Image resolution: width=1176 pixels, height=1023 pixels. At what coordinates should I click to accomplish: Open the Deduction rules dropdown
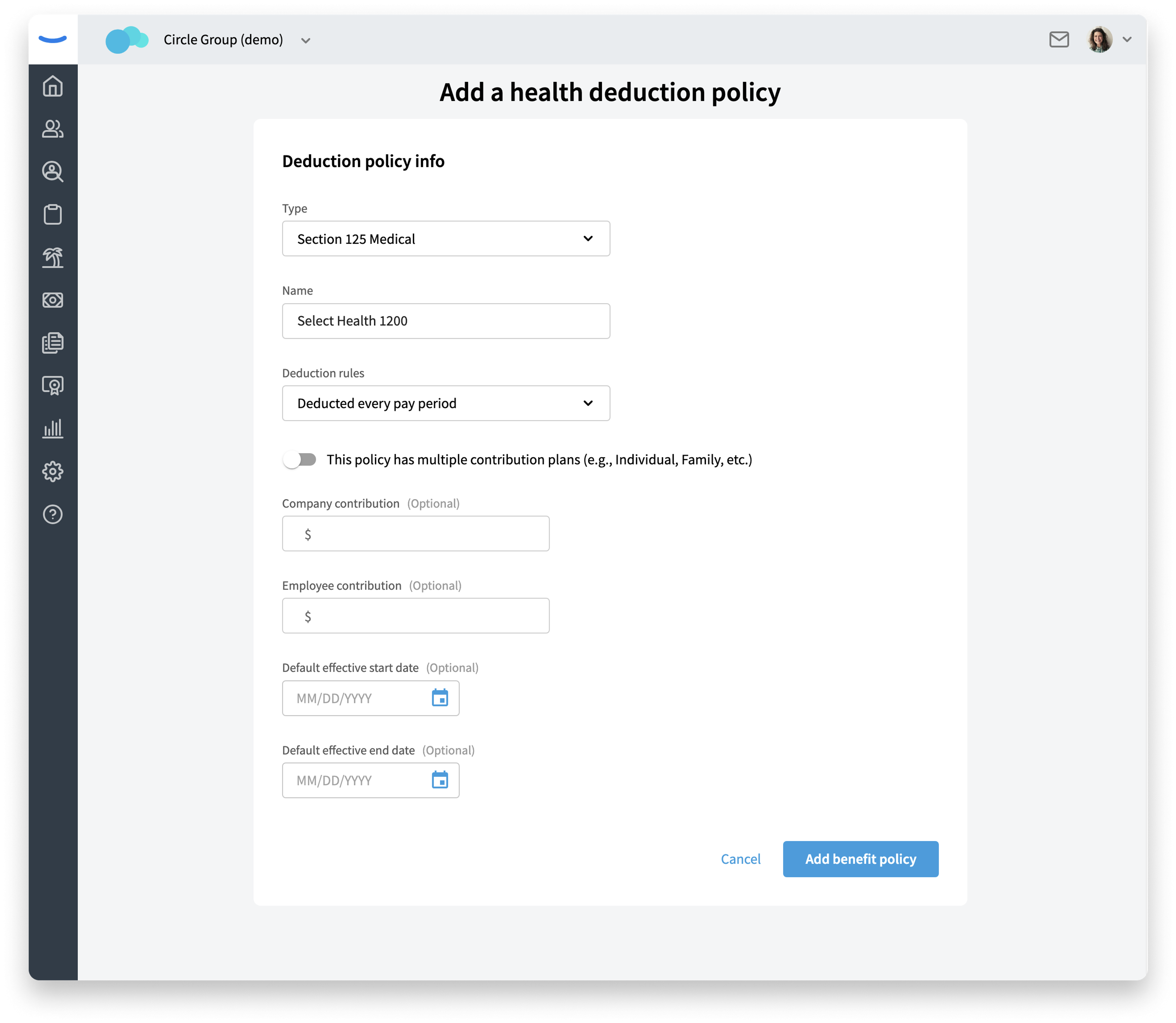446,403
